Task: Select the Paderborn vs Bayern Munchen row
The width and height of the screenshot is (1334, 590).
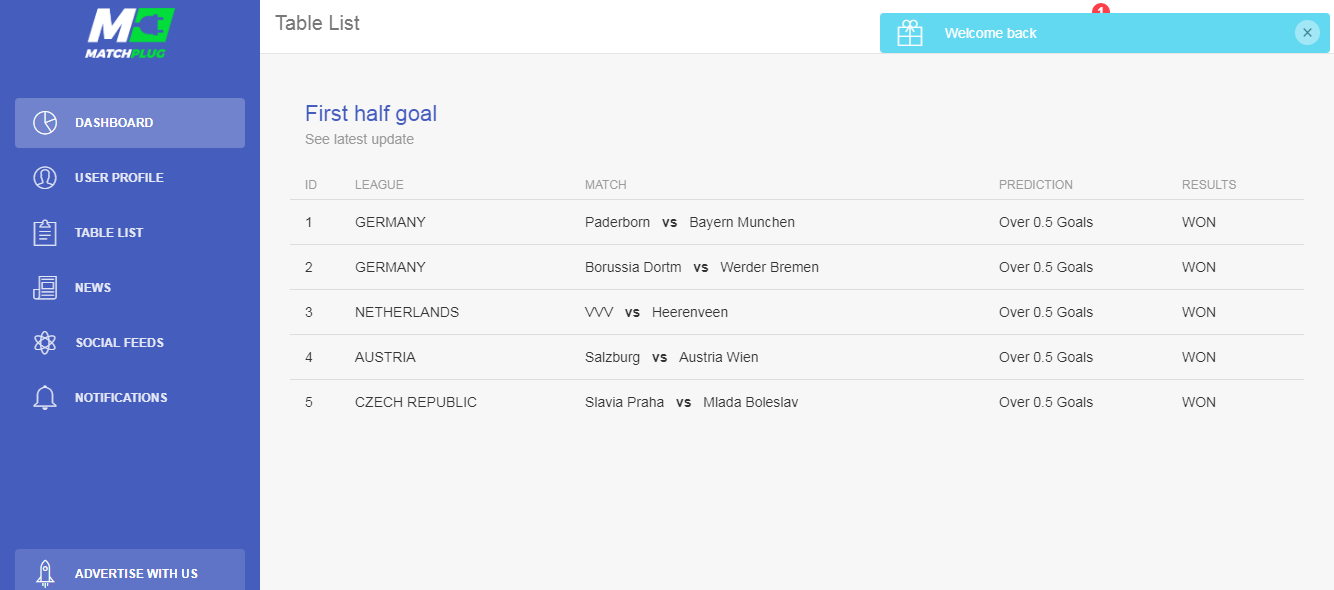Action: 690,222
